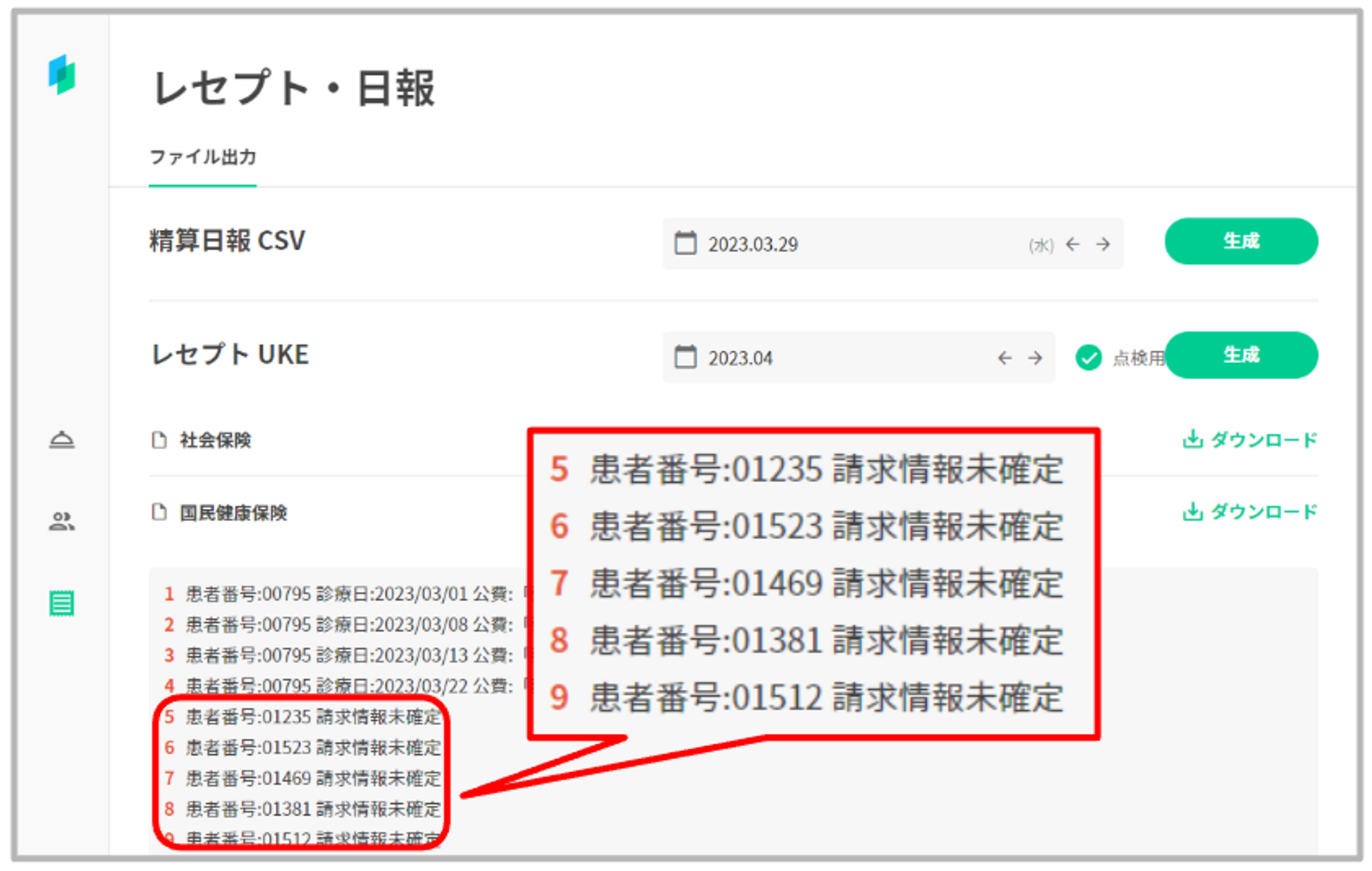Viewport: 1372px width, 871px height.
Task: Click the app logo in sidebar
Action: [62, 74]
